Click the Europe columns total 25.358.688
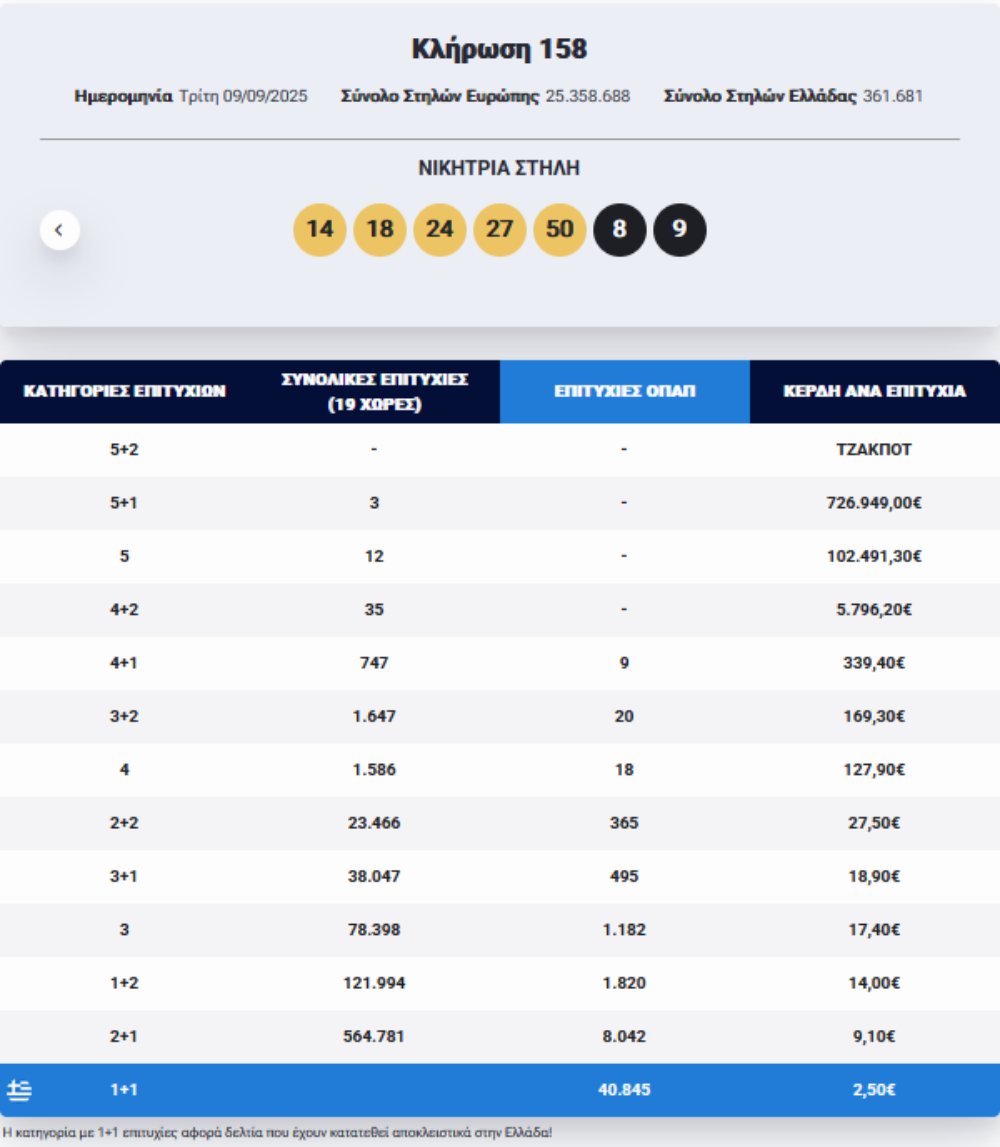This screenshot has height=1147, width=1000. pyautogui.click(x=587, y=97)
